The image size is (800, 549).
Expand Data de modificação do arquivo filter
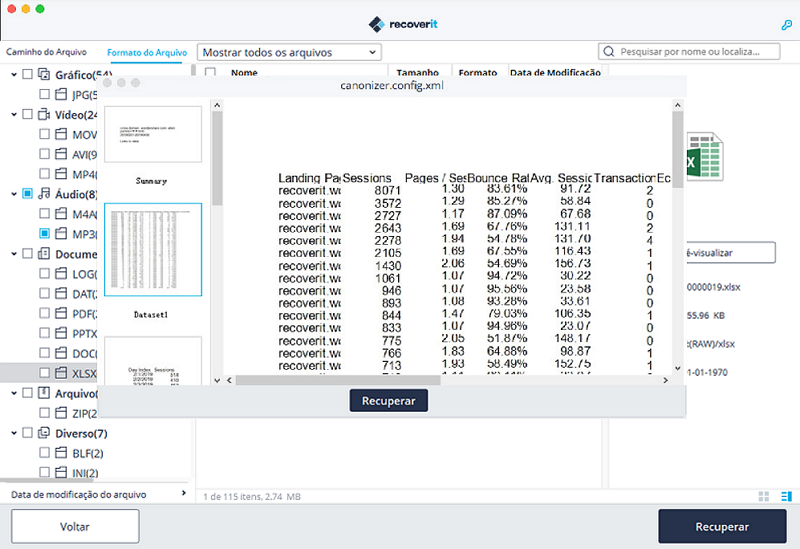point(184,493)
